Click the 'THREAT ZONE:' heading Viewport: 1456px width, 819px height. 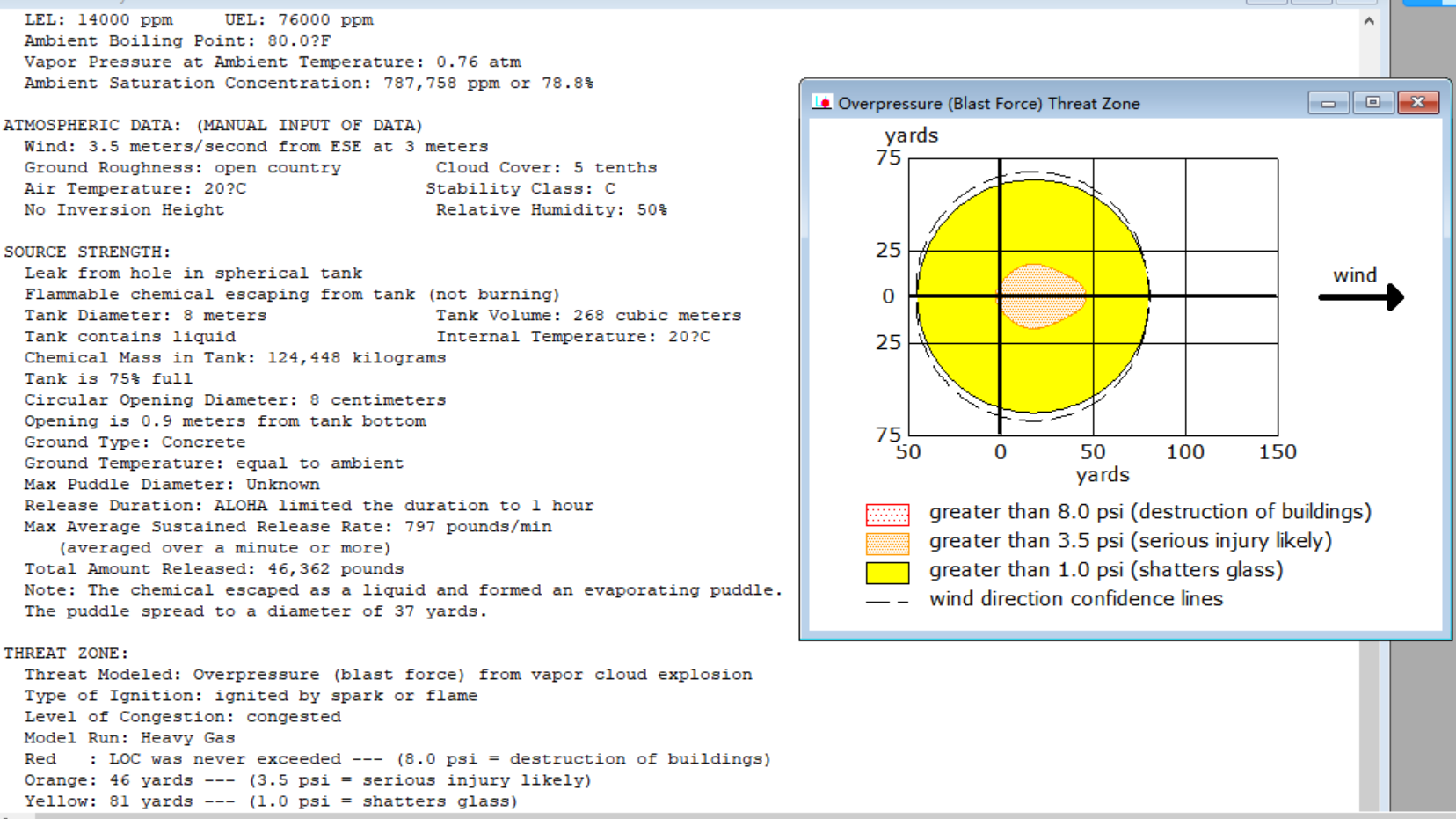tap(66, 654)
